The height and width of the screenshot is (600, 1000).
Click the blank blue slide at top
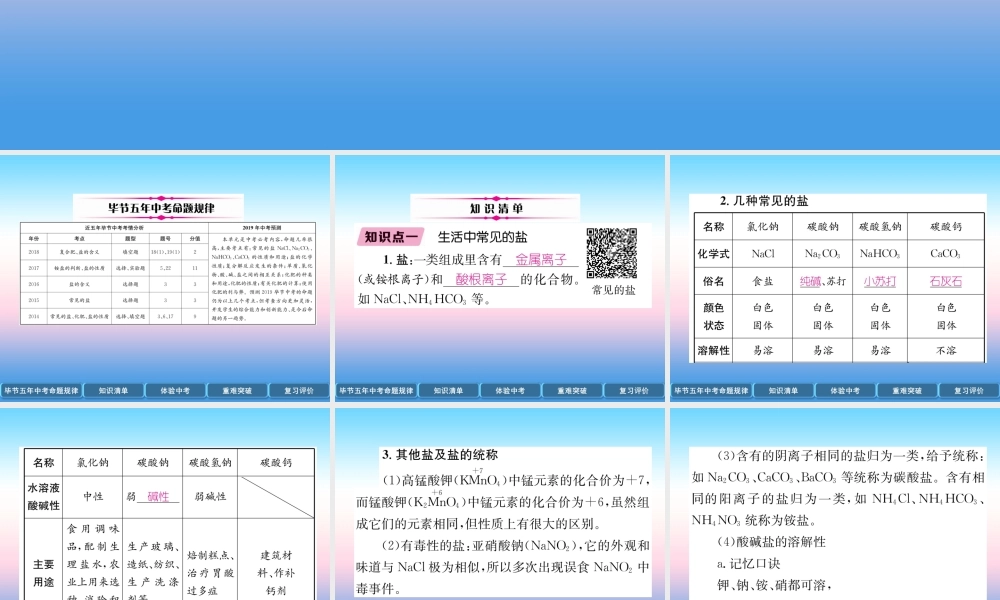click(x=500, y=75)
